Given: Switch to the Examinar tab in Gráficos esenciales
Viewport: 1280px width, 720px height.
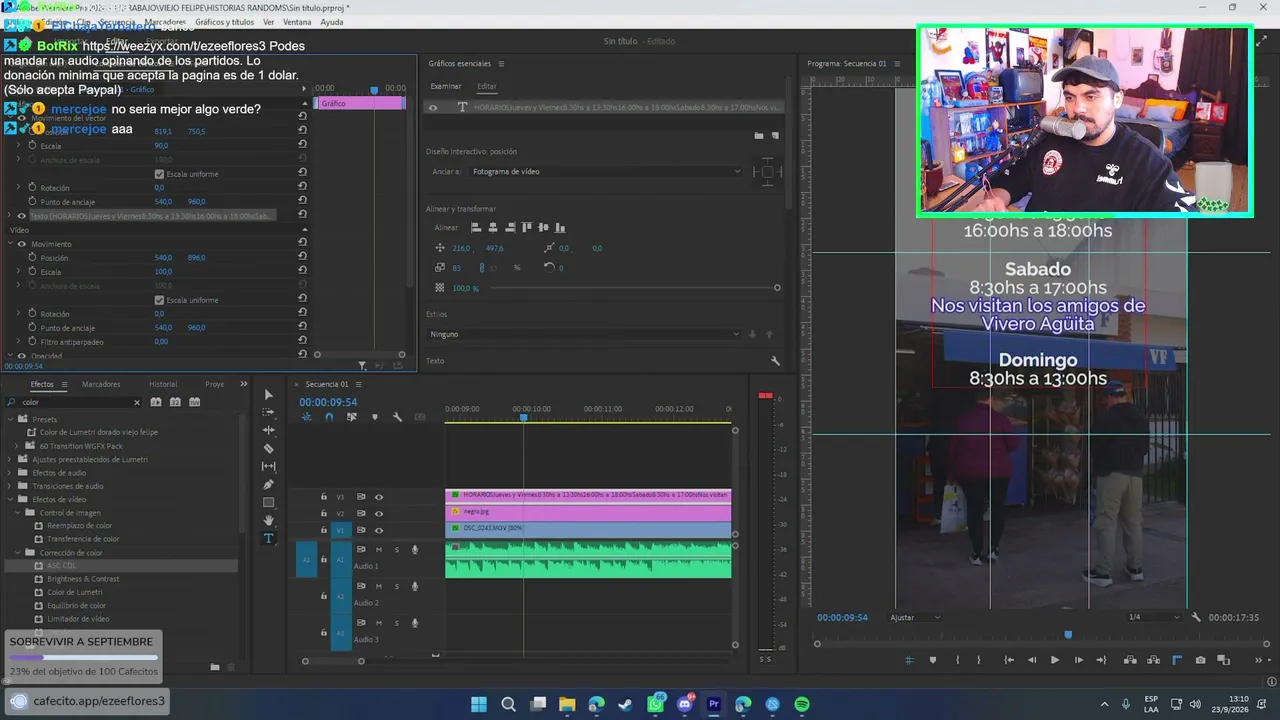Looking at the screenshot, I should click(446, 86).
